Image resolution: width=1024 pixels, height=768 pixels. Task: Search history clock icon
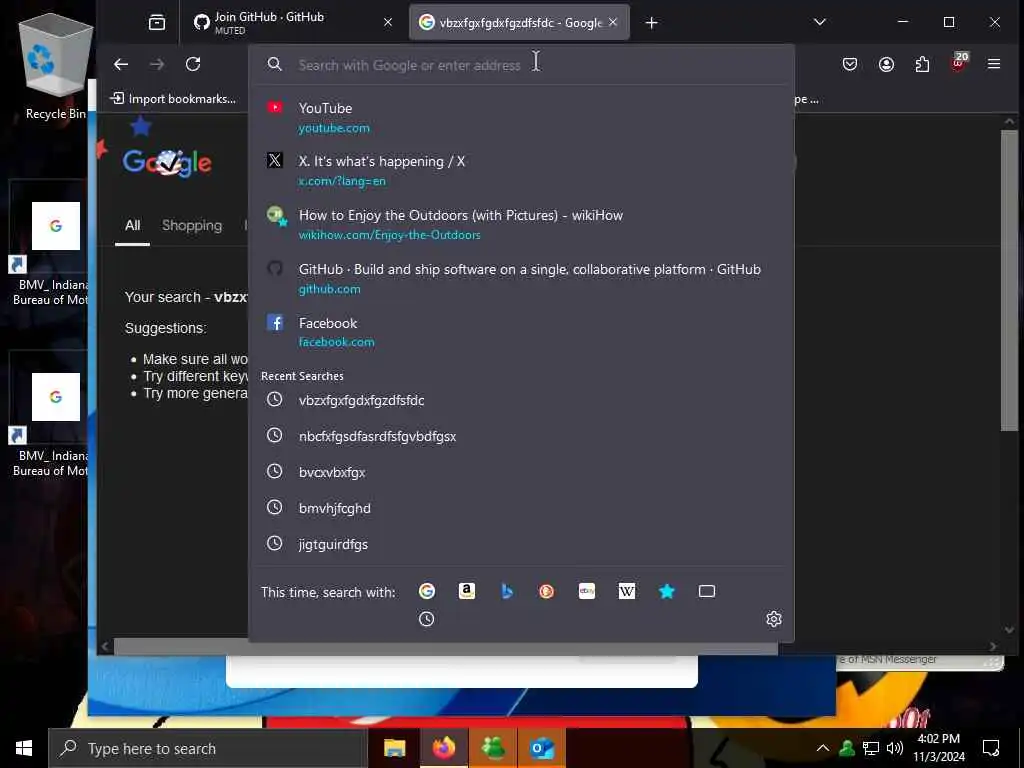point(426,619)
